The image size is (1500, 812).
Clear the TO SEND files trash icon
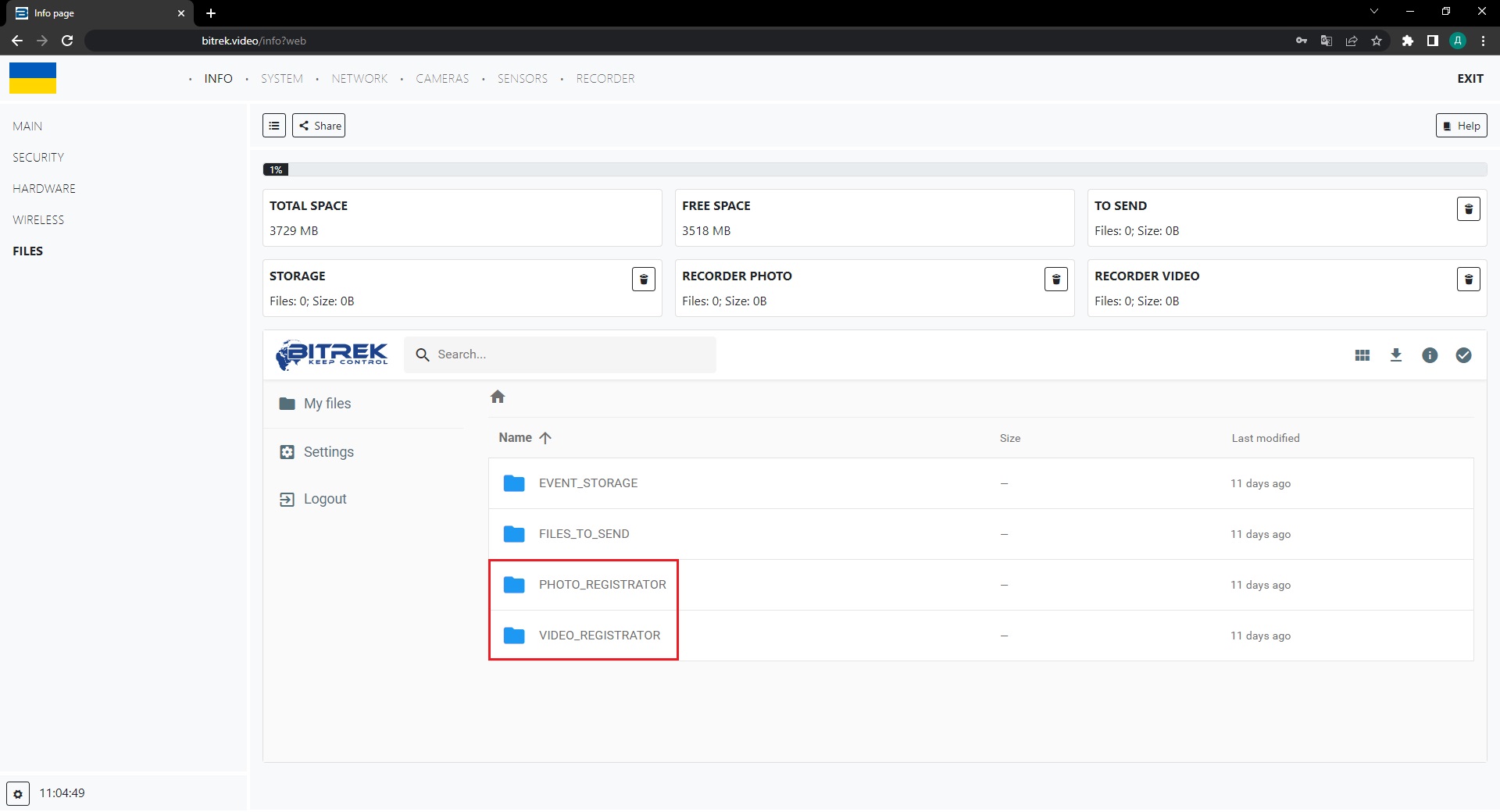[x=1468, y=209]
